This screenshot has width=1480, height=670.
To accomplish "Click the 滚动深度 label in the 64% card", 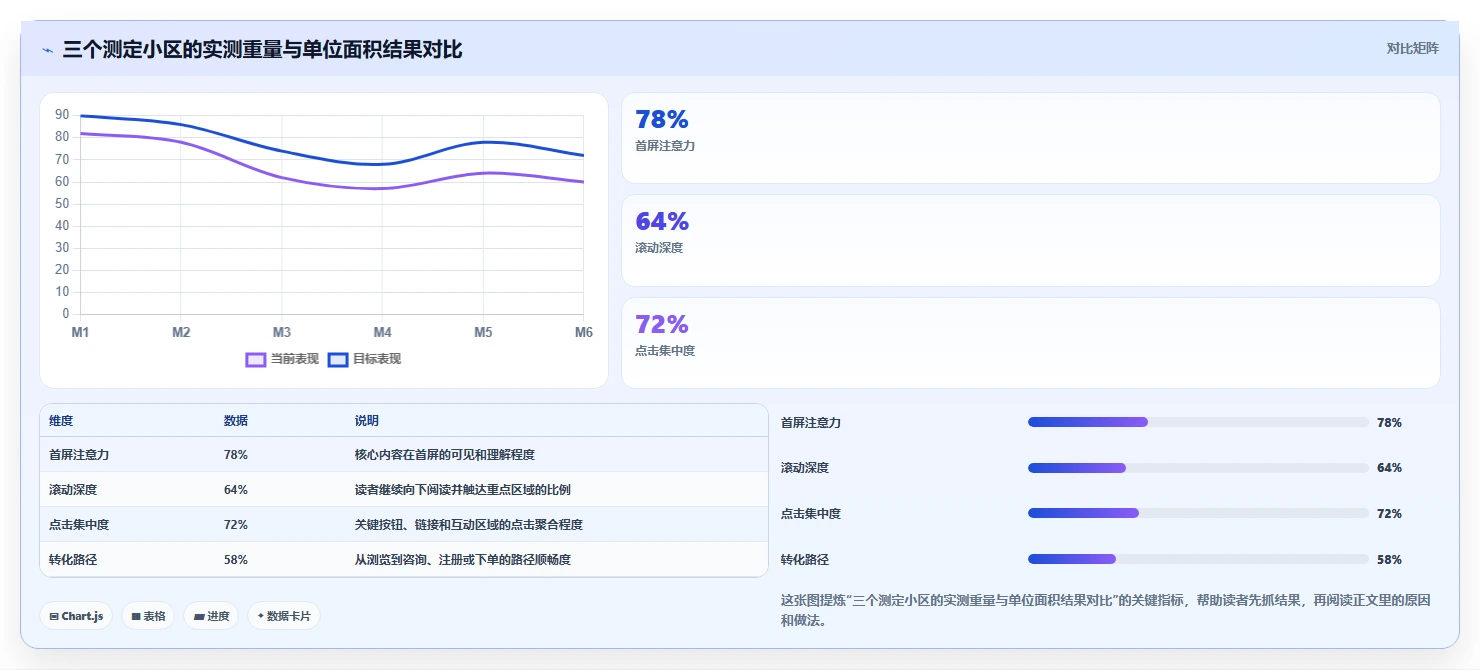I will (x=659, y=248).
